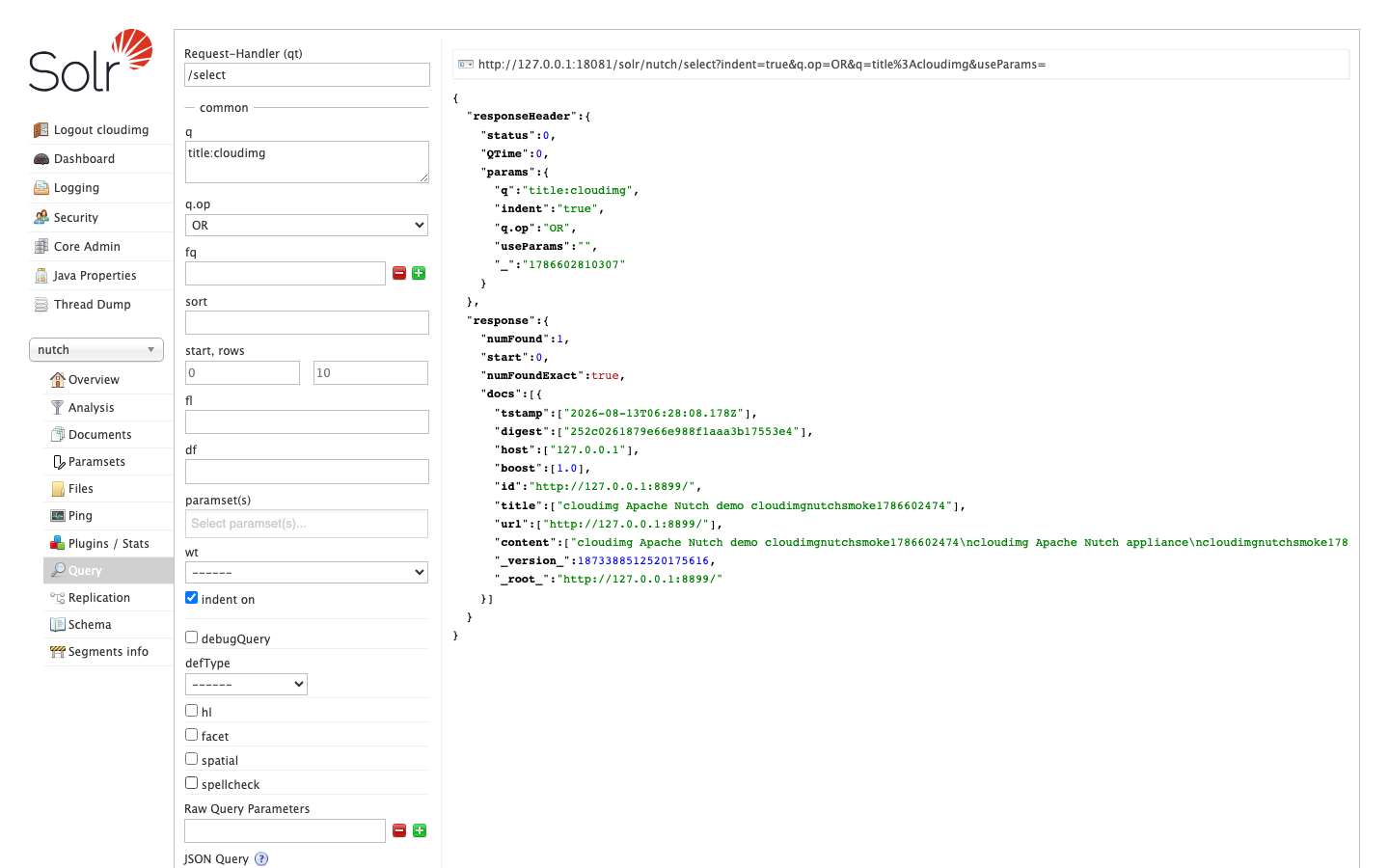The width and height of the screenshot is (1389, 868).
Task: Click the Thread Dump icon
Action: [x=41, y=305]
